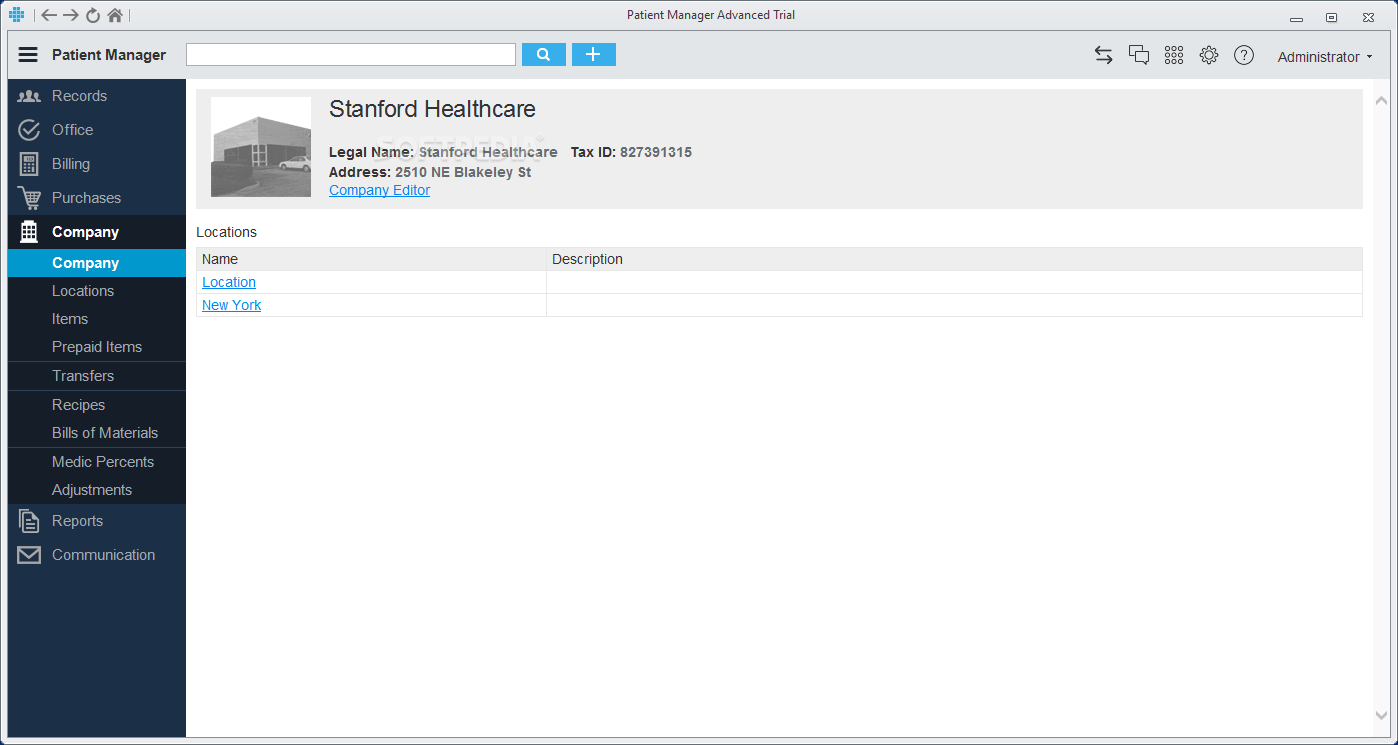
Task: Click the Description column header
Action: click(954, 259)
